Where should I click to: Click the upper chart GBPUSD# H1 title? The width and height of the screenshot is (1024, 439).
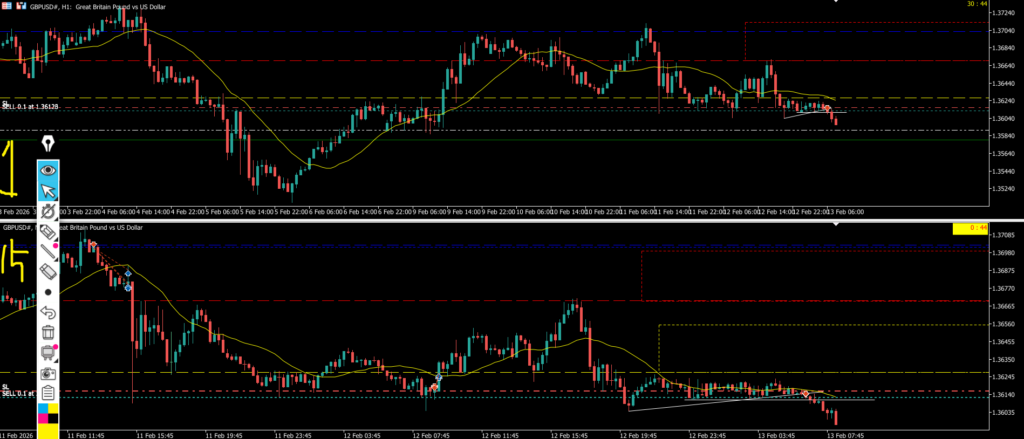click(x=80, y=5)
